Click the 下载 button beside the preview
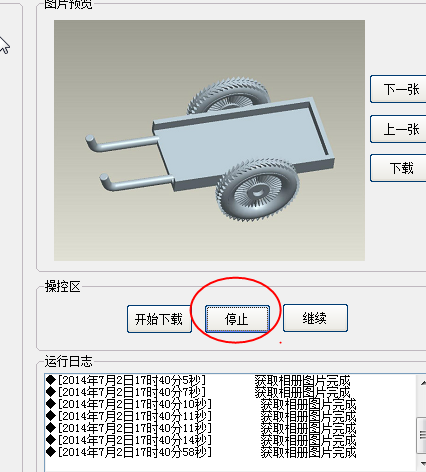Image resolution: width=426 pixels, height=472 pixels. (398, 168)
